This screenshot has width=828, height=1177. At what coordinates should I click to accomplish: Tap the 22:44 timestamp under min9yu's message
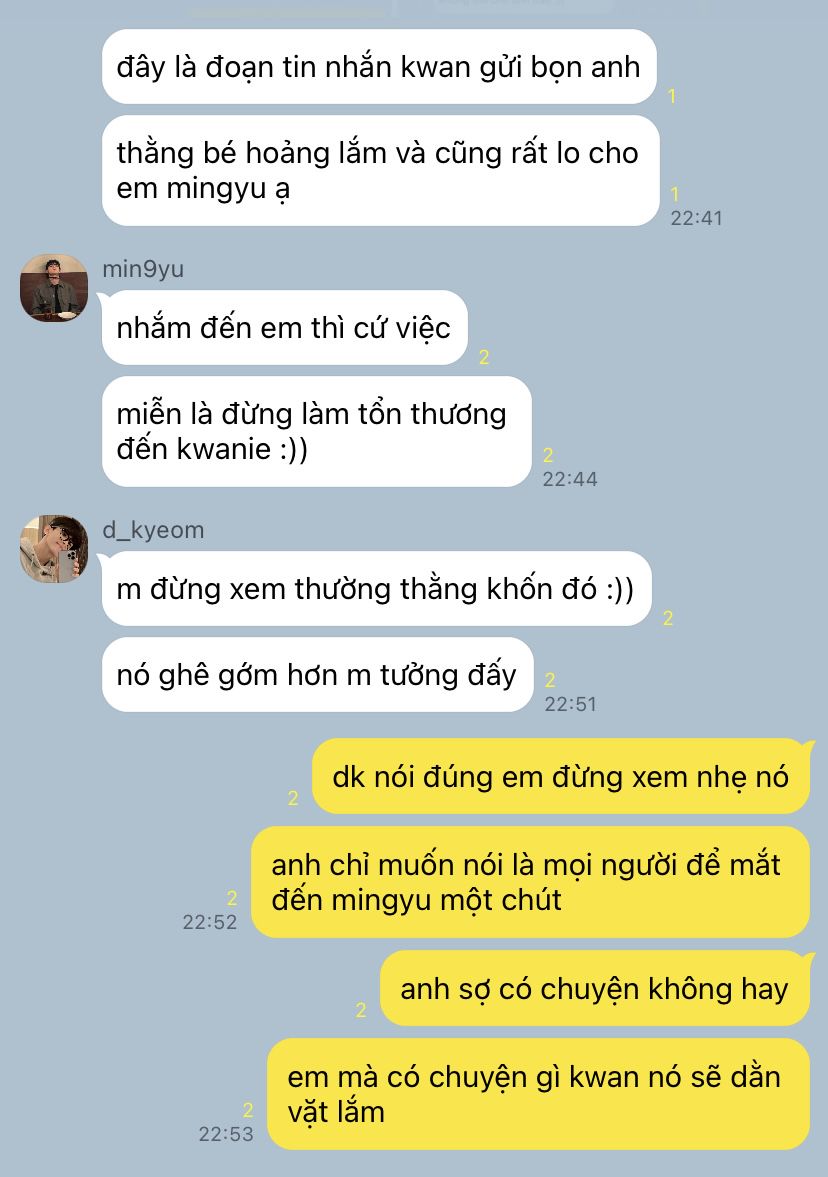pos(570,479)
